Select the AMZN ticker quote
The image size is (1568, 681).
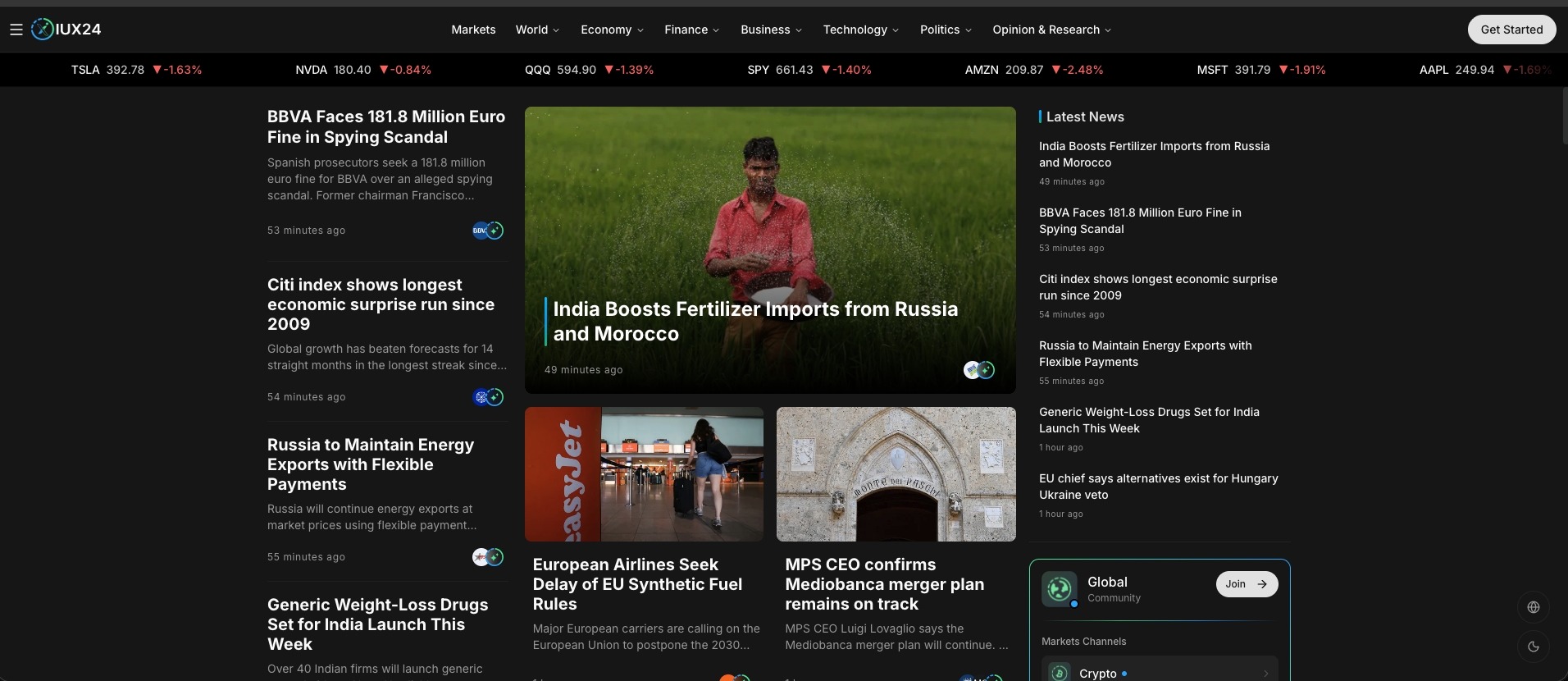(1034, 70)
